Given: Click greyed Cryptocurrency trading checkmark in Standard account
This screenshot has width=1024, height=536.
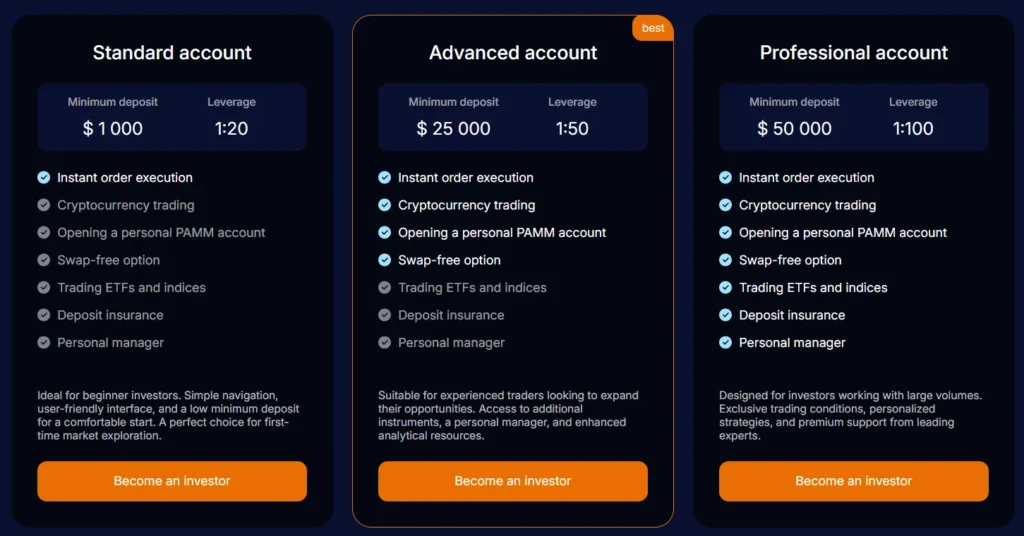Looking at the screenshot, I should pos(44,205).
